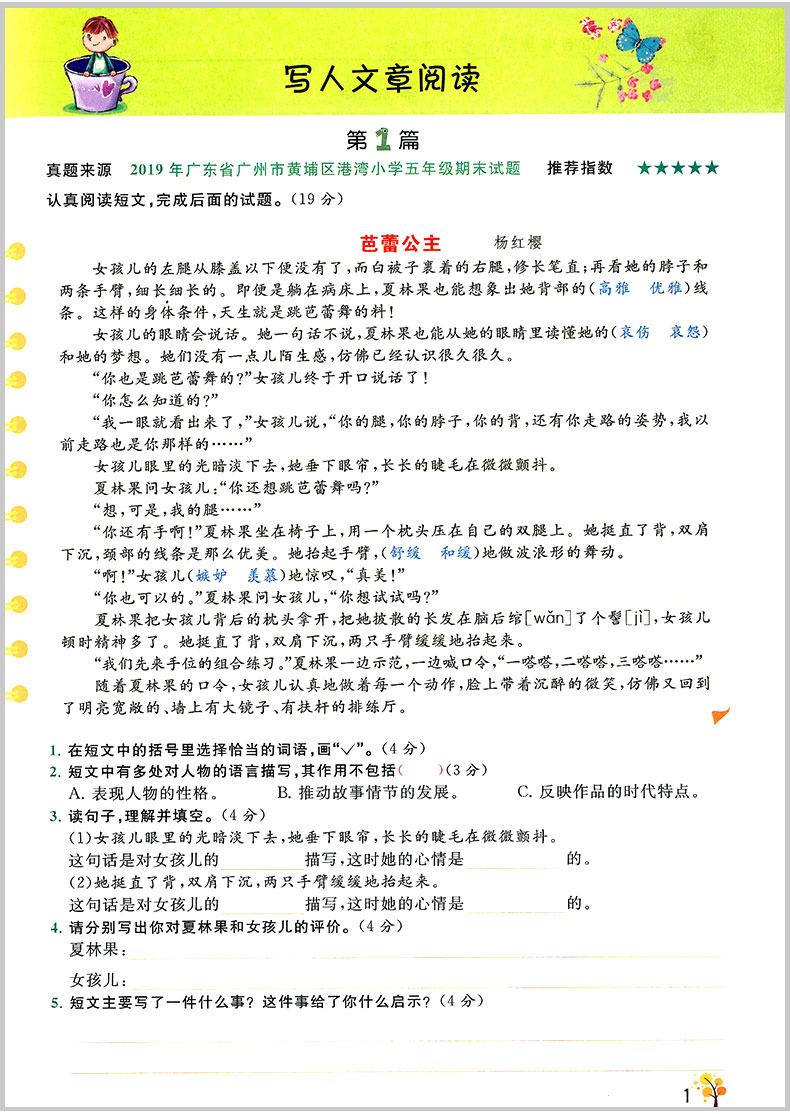Click the red answer parentheses in question 2

point(421,770)
